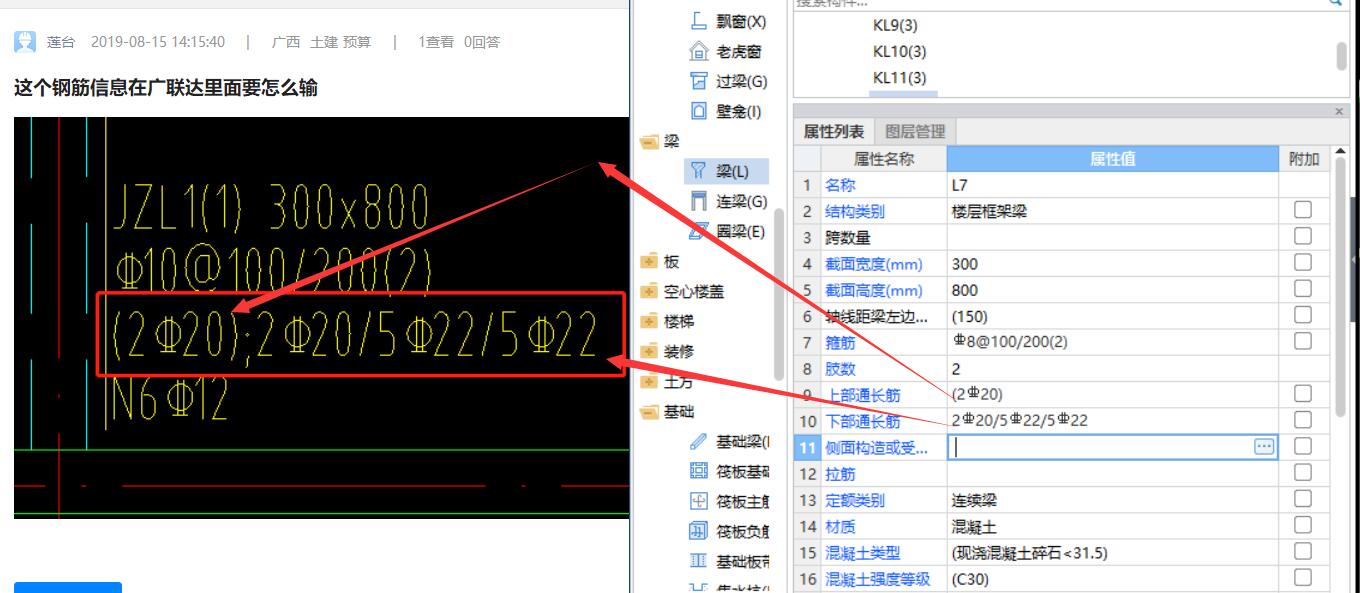Click the username 莲台
Image resolution: width=1360 pixels, height=593 pixels.
(x=60, y=42)
